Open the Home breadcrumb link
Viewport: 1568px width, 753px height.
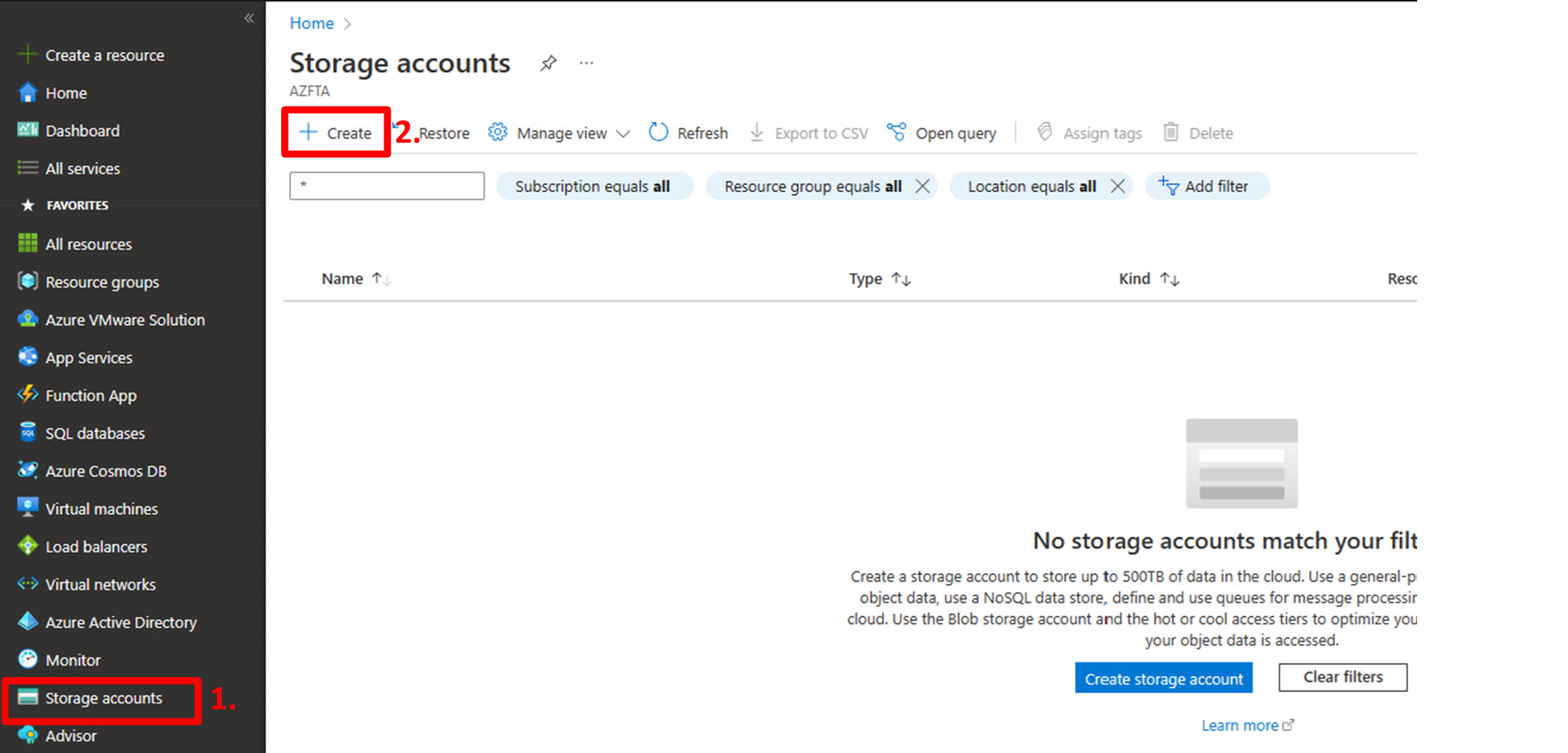[x=311, y=23]
